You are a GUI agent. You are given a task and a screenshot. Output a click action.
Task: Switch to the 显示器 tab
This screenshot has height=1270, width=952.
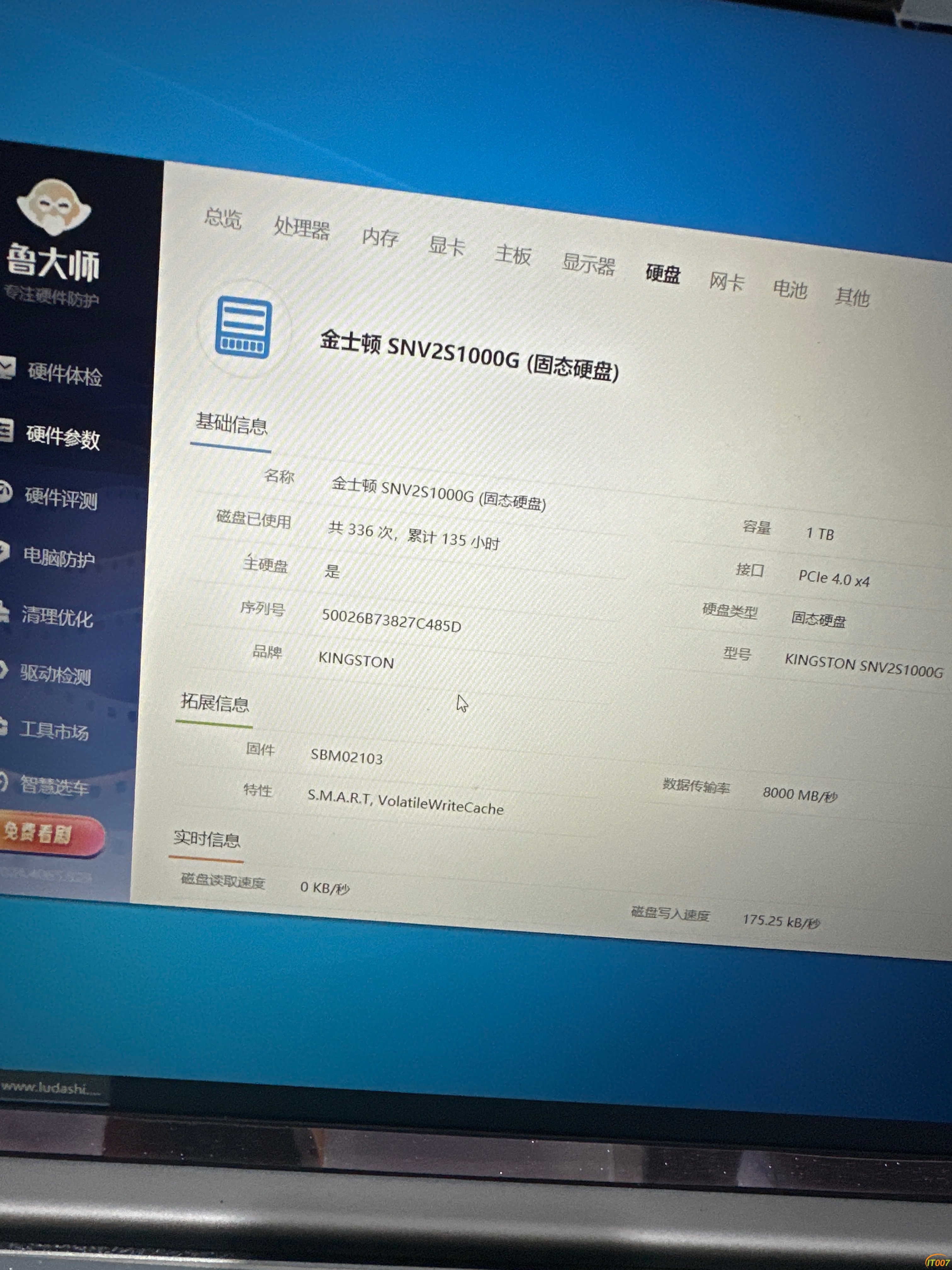click(588, 264)
